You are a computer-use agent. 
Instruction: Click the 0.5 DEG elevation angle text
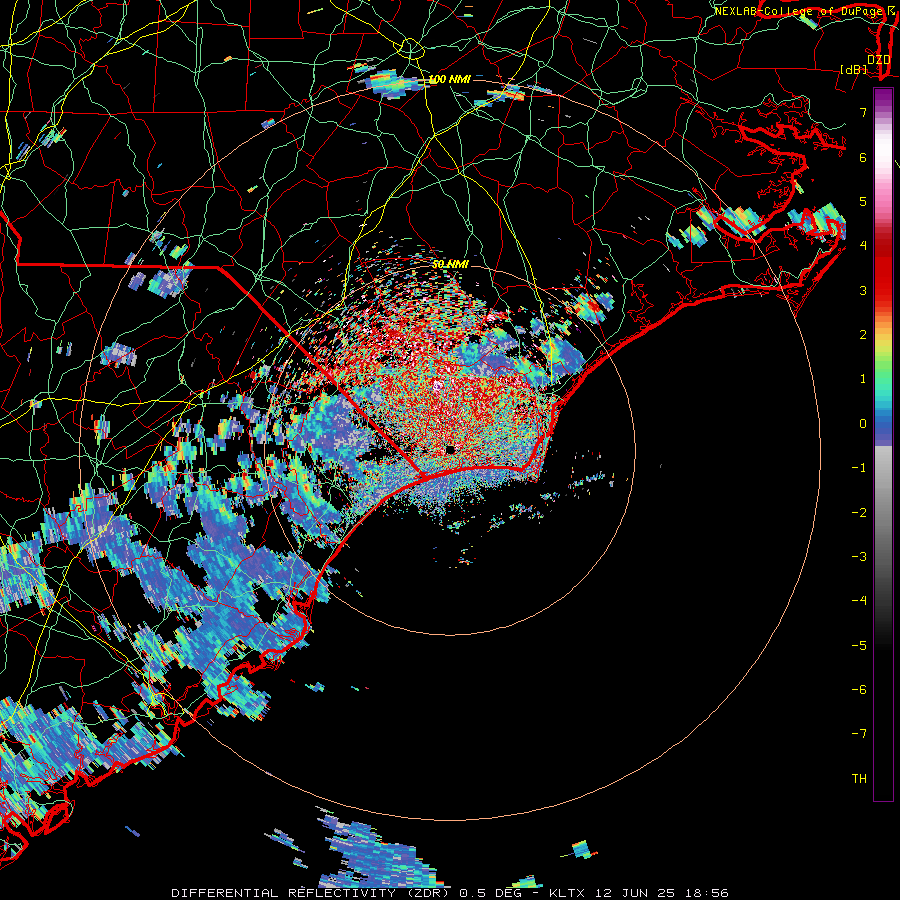pyautogui.click(x=490, y=893)
